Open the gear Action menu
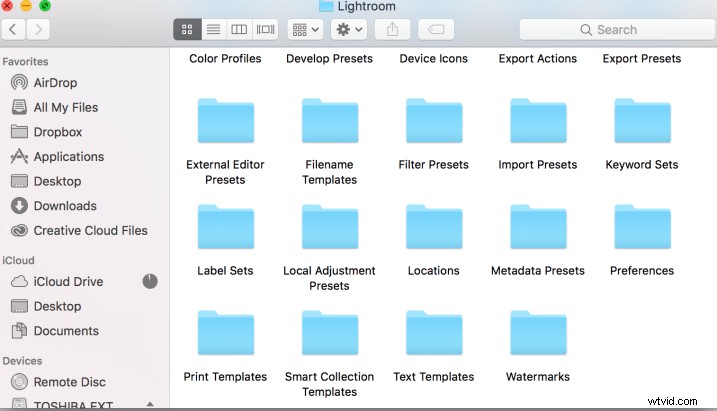 (x=349, y=30)
